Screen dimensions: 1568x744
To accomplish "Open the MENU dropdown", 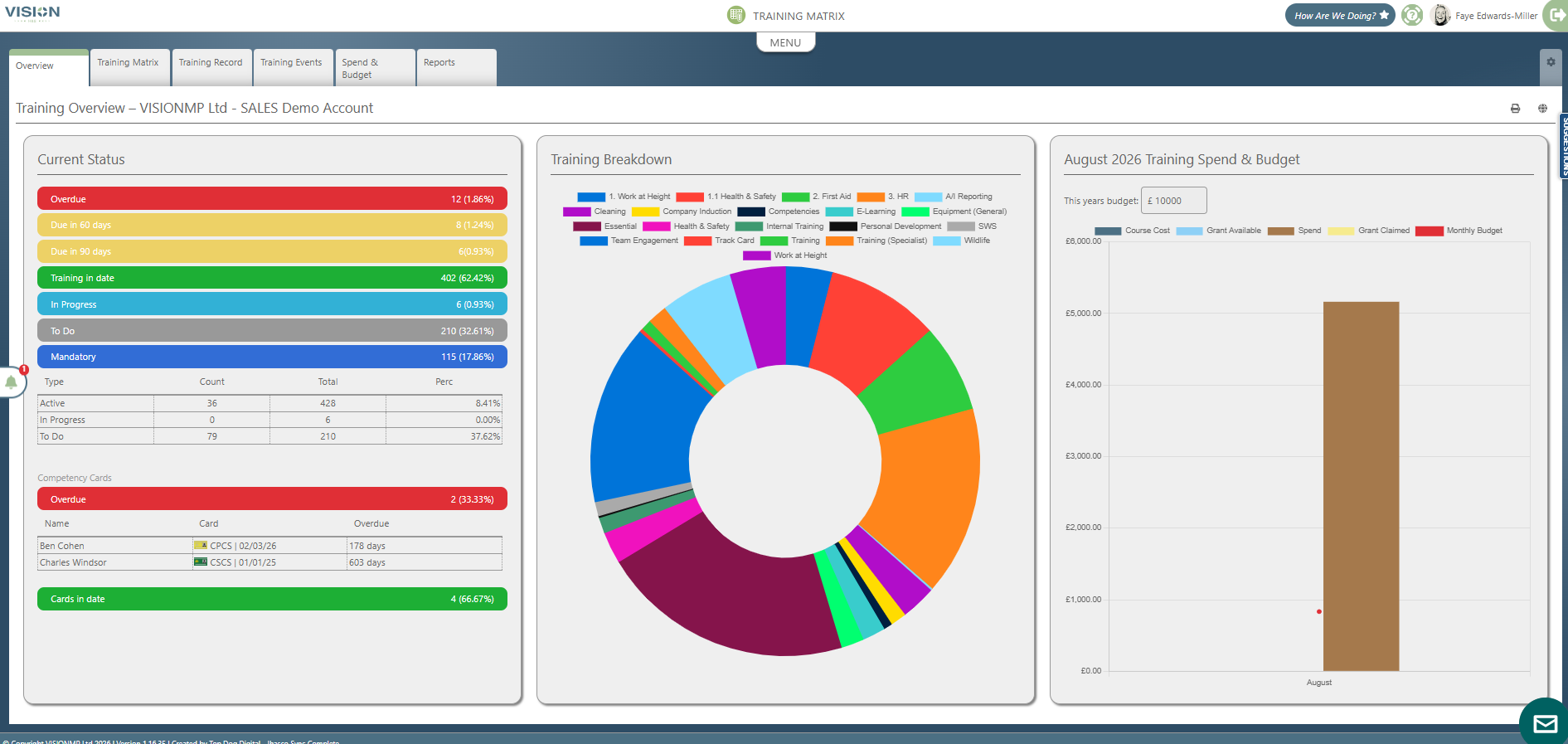I will pyautogui.click(x=785, y=42).
